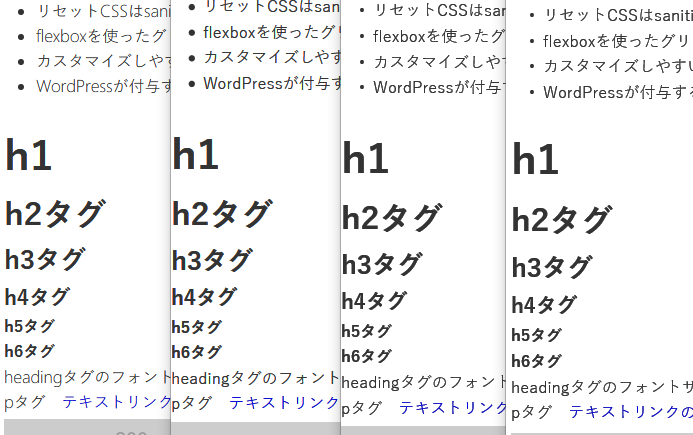Click h2タグ heading in the leftmost panel
This screenshot has height=435, width=693.
point(55,214)
